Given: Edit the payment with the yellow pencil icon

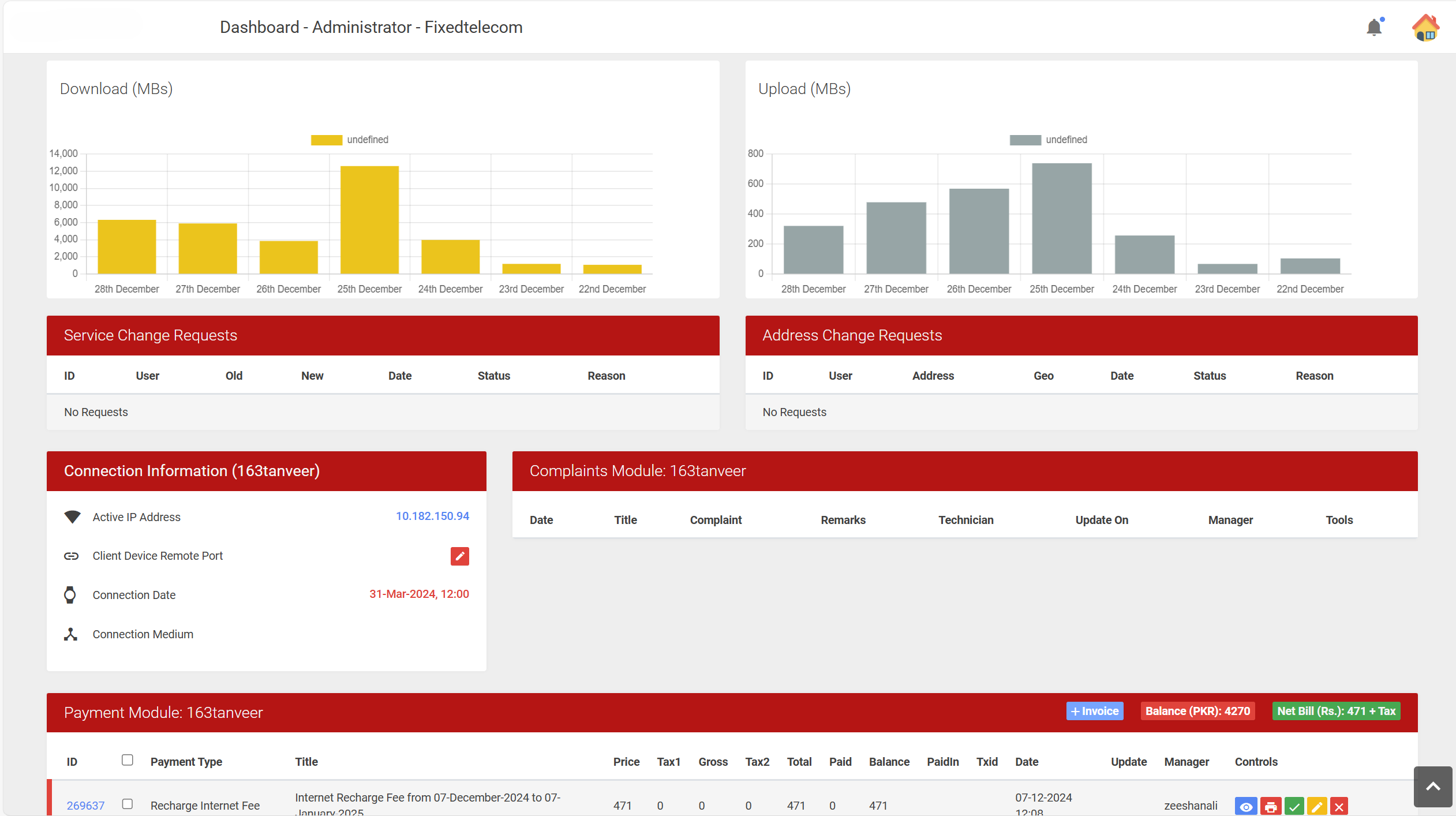Looking at the screenshot, I should pyautogui.click(x=1316, y=806).
